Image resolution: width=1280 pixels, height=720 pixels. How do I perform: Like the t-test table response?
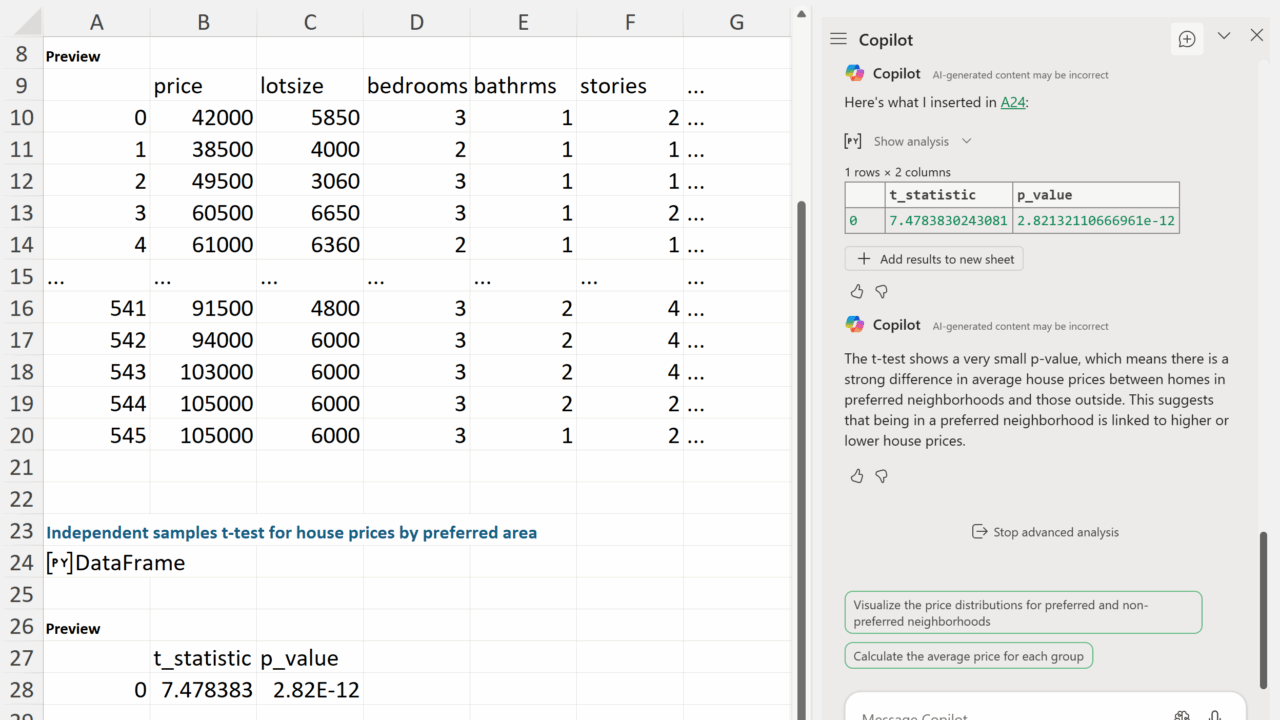coord(857,291)
